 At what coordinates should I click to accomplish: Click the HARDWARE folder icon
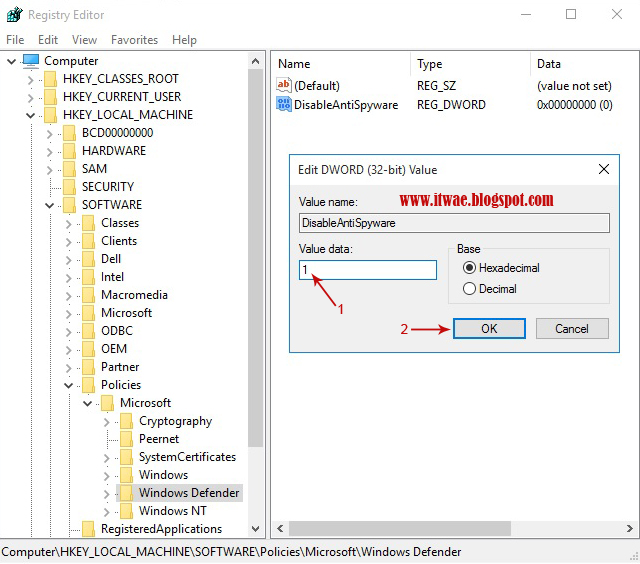pyautogui.click(x=69, y=151)
